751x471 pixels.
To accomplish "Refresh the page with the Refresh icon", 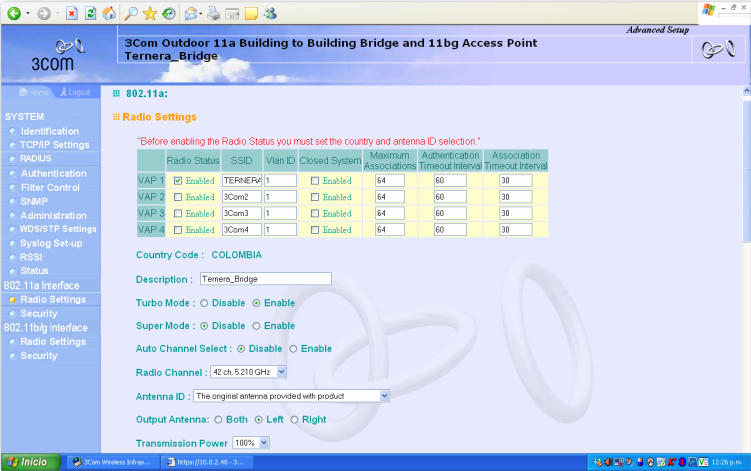I will tap(91, 12).
